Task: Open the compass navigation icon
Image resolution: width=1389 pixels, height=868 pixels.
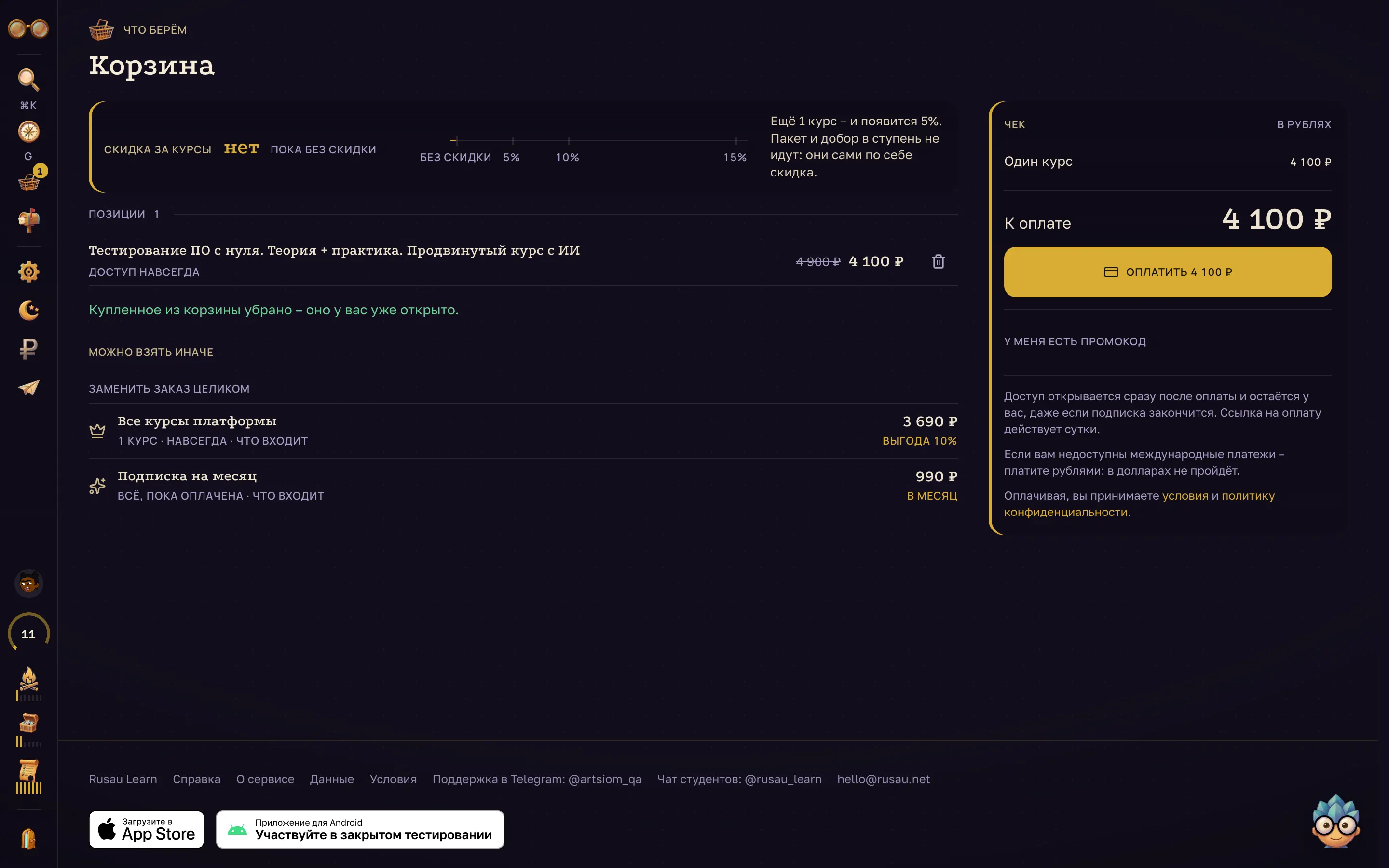Action: (x=28, y=132)
